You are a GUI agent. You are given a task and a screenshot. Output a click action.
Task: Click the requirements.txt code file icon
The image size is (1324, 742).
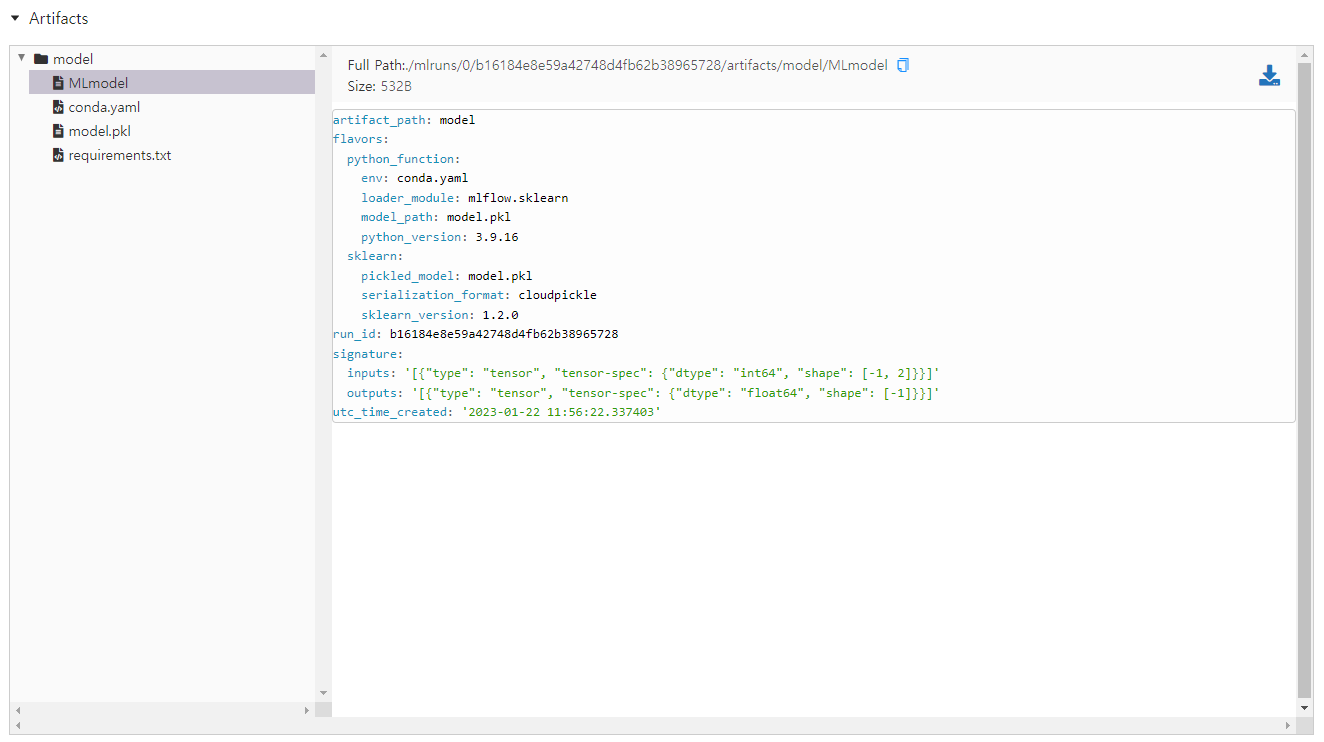pyautogui.click(x=59, y=155)
